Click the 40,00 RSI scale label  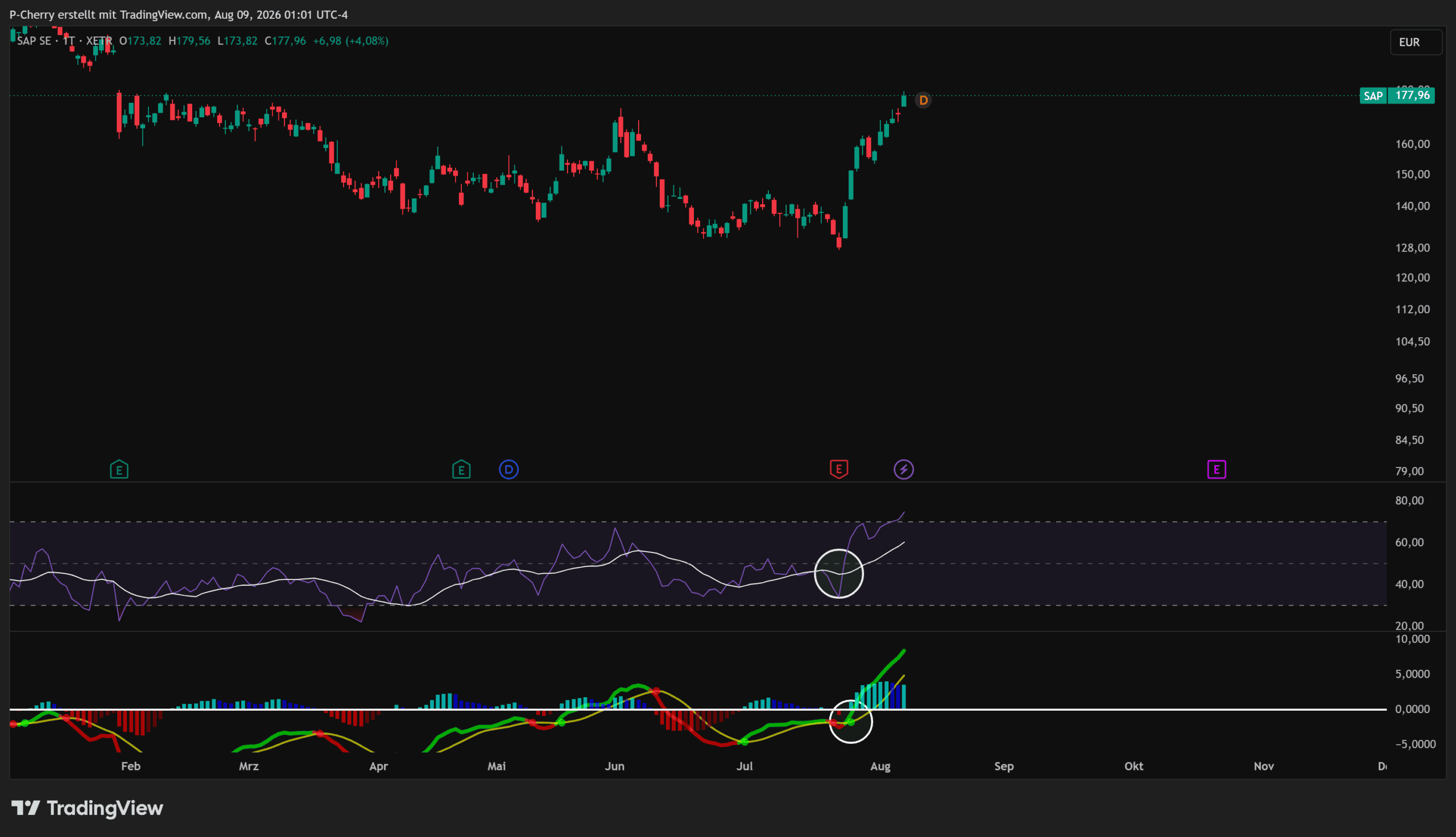(1409, 584)
